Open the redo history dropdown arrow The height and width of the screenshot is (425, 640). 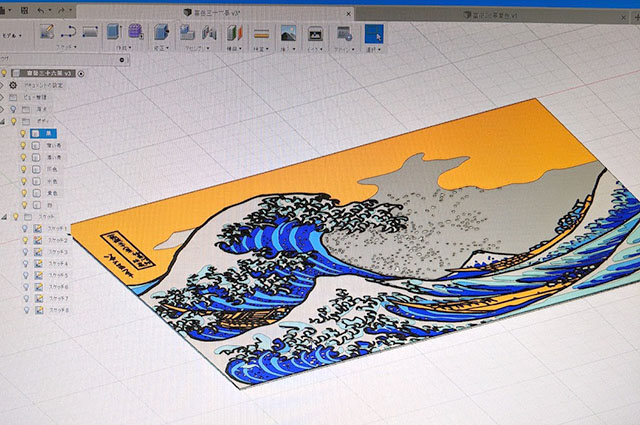(70, 10)
